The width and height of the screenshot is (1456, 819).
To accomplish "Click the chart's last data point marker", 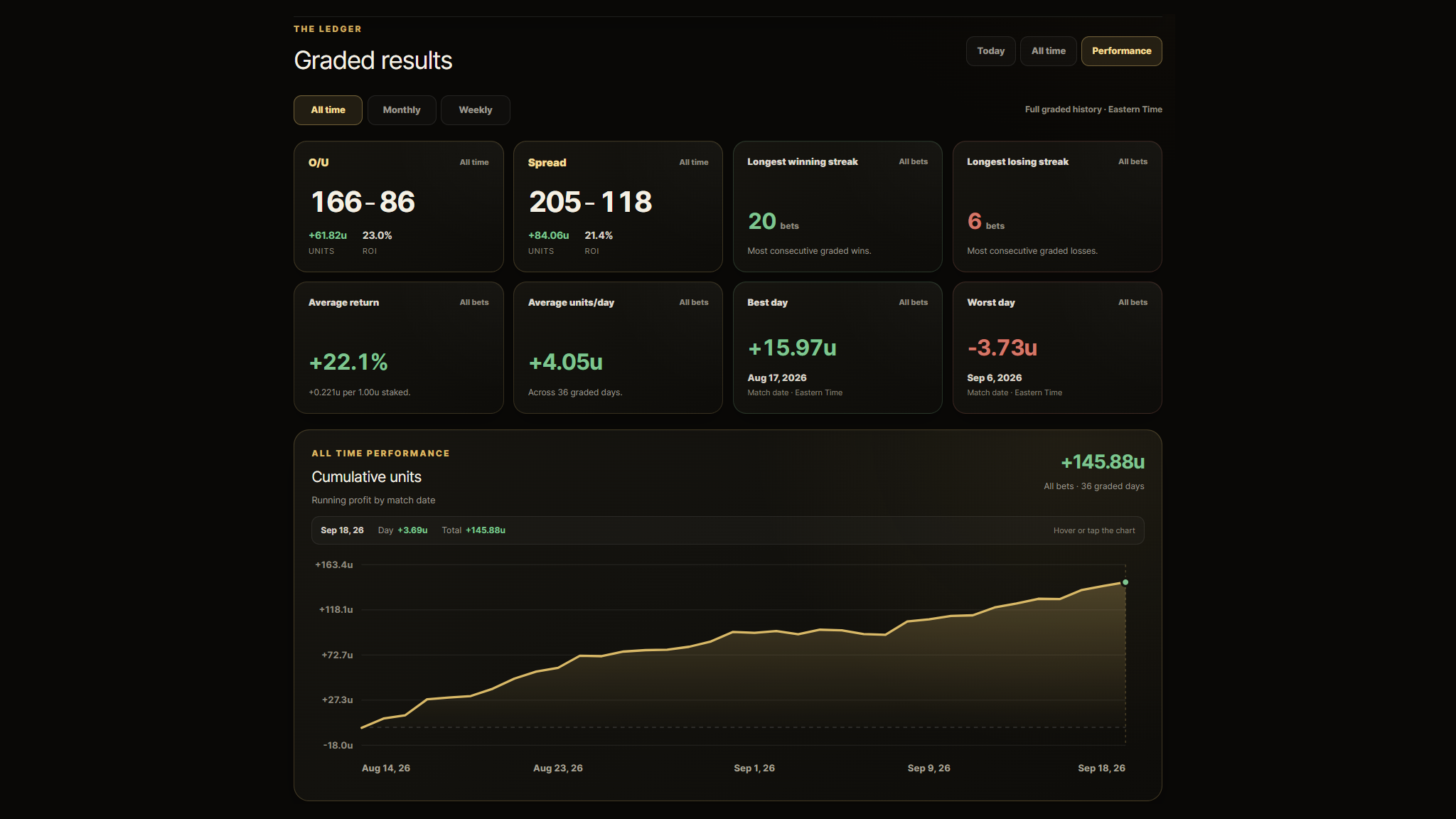I will coord(1125,582).
